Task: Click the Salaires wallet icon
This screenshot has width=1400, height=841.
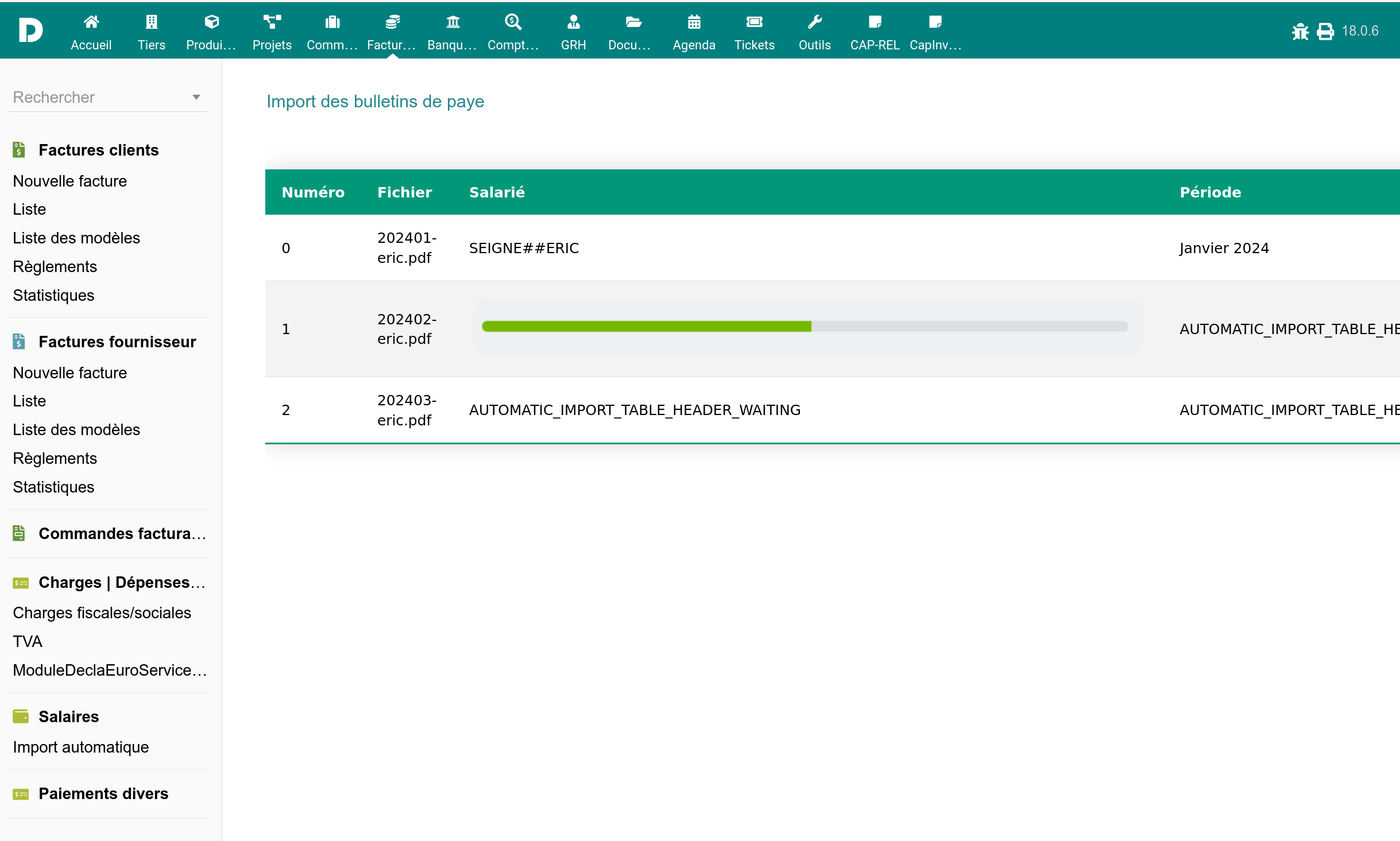Action: (21, 716)
